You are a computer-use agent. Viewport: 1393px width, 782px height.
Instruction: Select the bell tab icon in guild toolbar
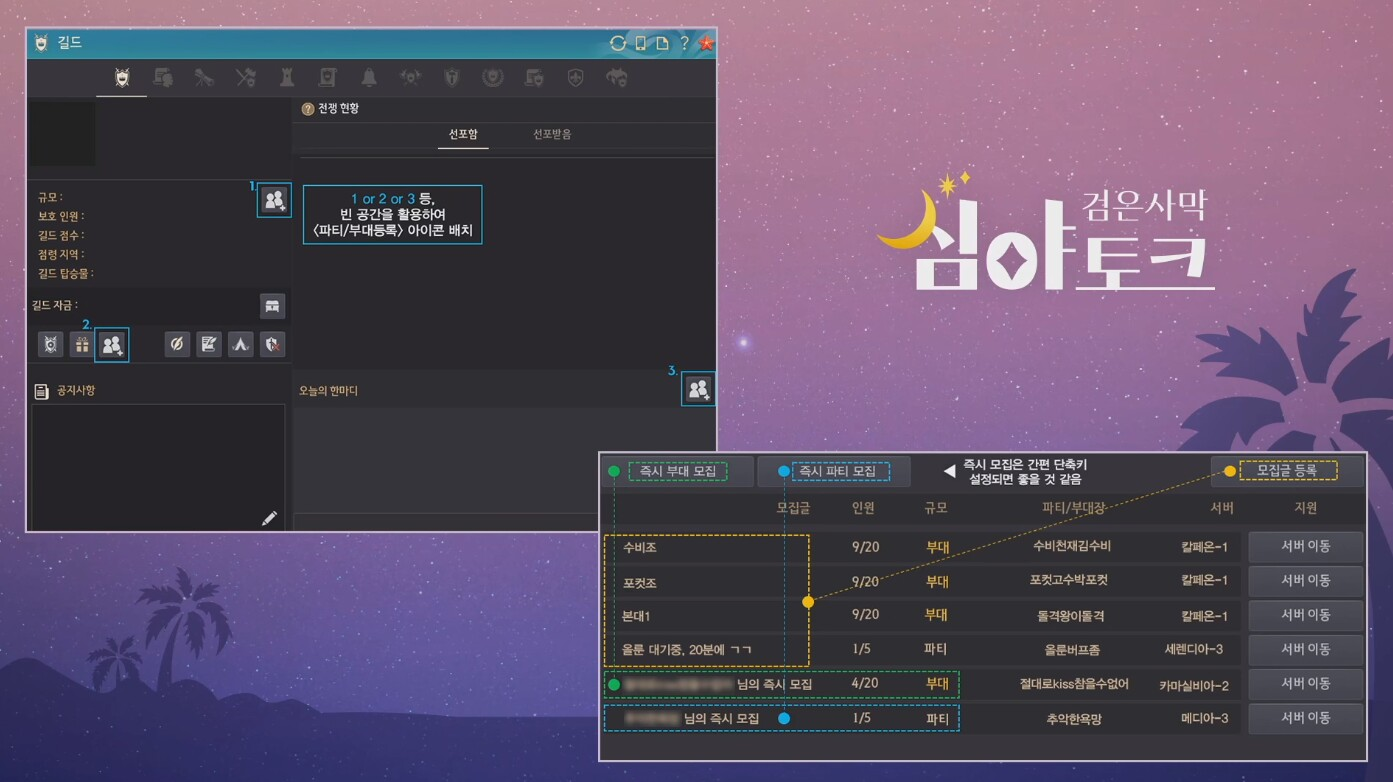[369, 78]
